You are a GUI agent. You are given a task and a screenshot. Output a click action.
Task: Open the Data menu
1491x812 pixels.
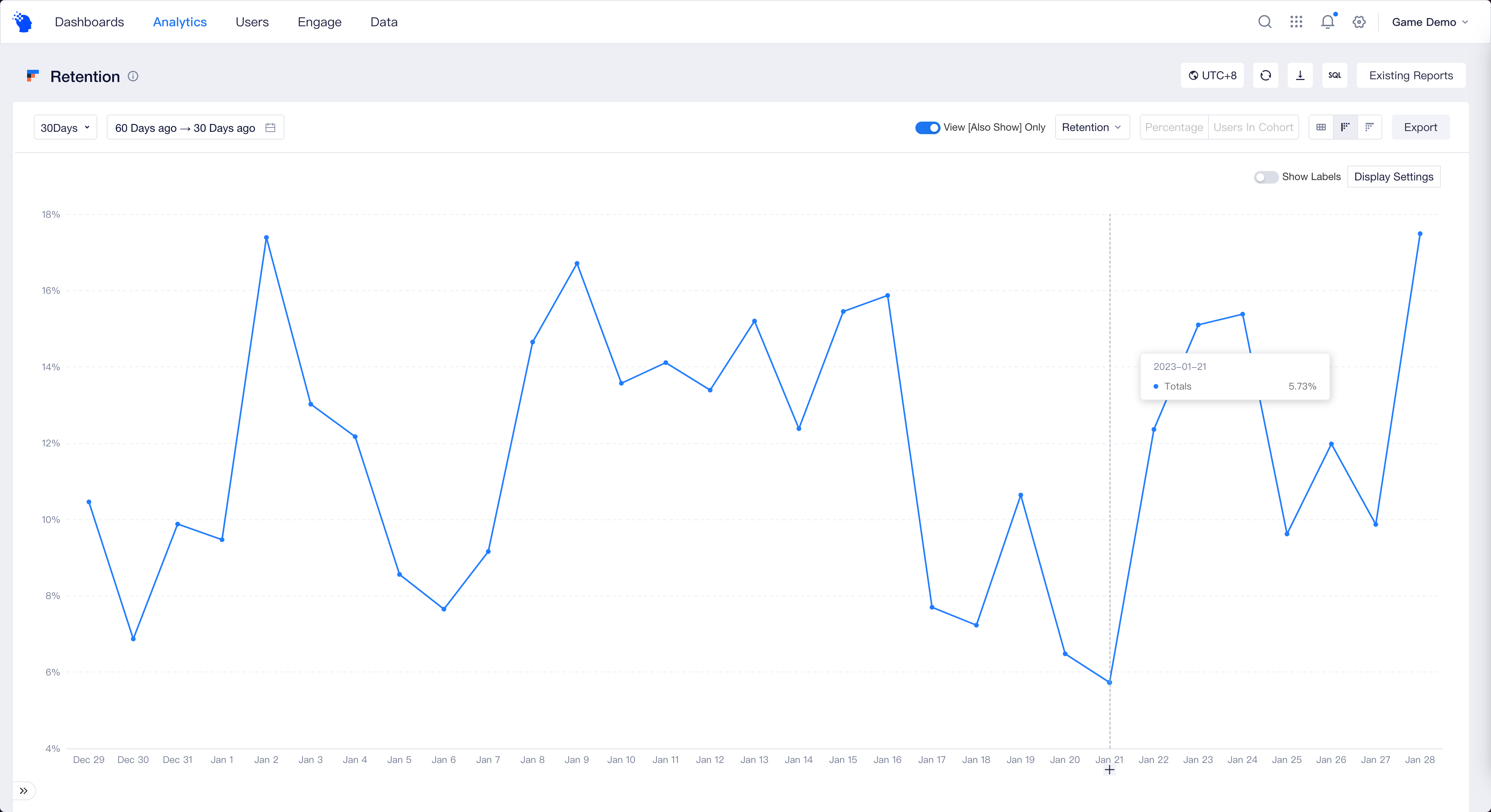pyautogui.click(x=384, y=22)
